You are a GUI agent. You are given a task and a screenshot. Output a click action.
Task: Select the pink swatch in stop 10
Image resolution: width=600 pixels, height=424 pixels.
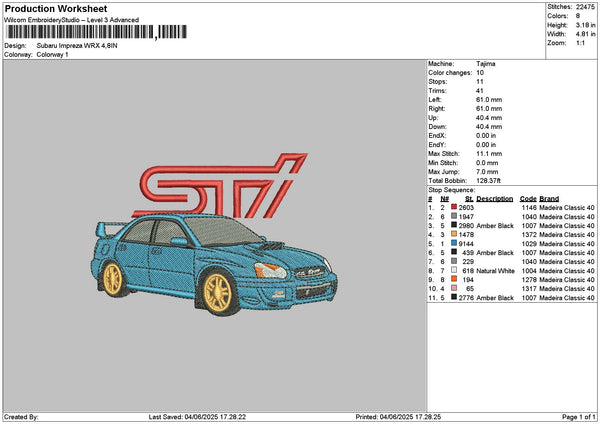pyautogui.click(x=454, y=289)
